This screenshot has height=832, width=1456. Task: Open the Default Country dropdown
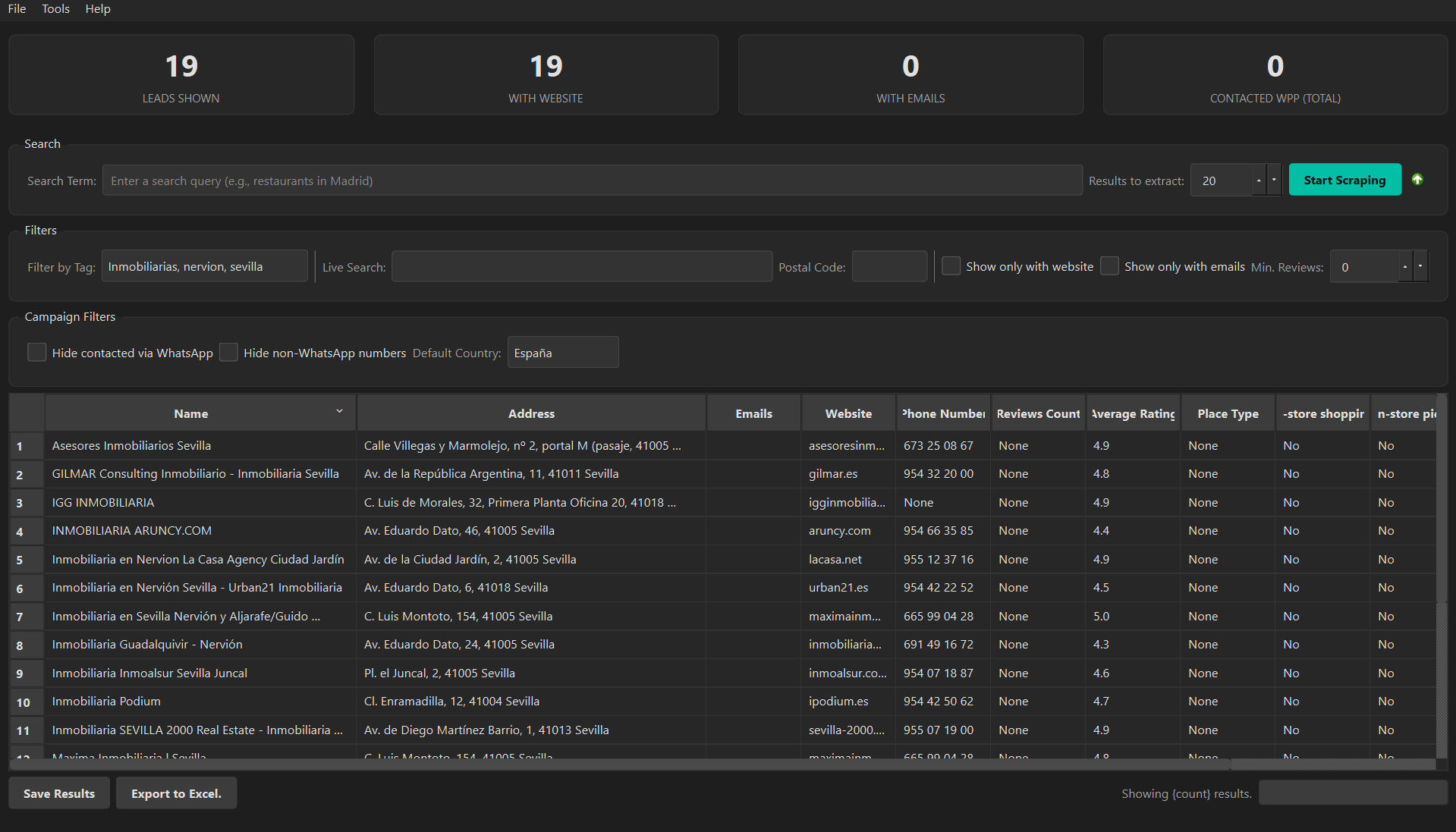(x=563, y=353)
